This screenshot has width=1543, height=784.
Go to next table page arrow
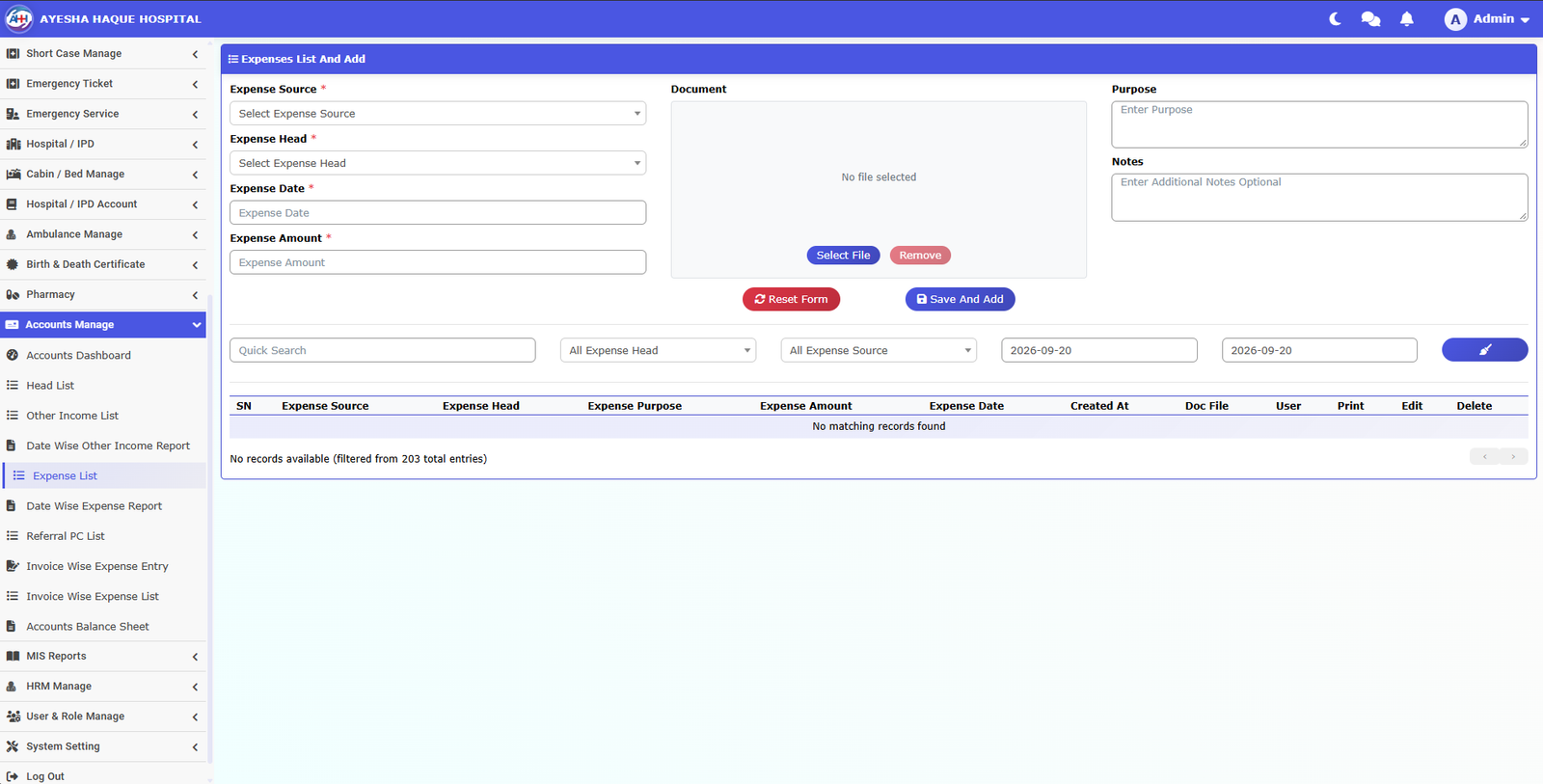tap(1514, 456)
